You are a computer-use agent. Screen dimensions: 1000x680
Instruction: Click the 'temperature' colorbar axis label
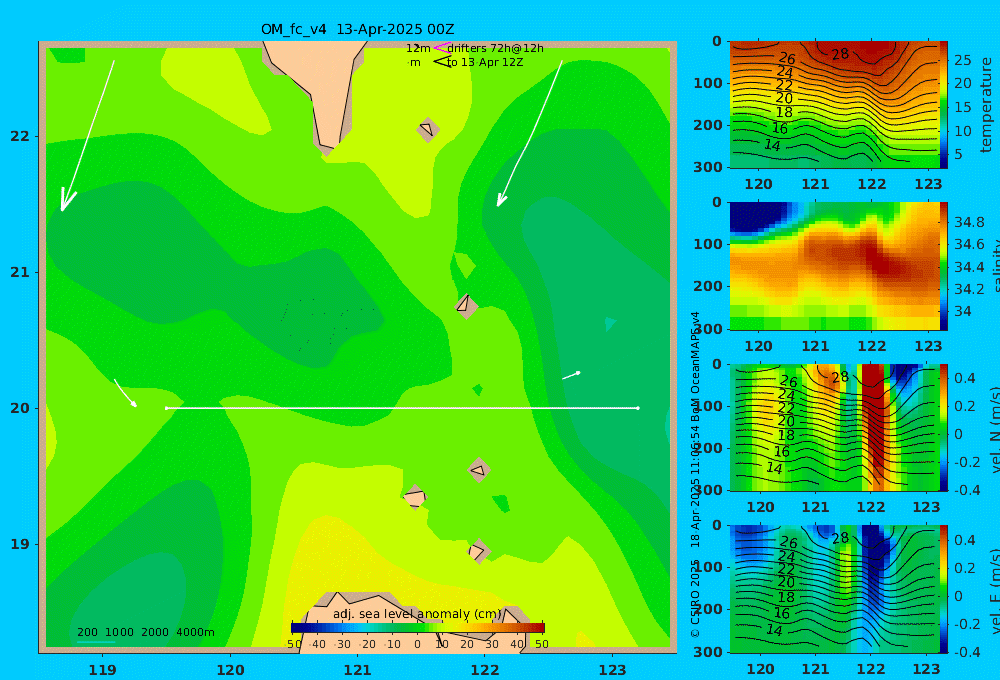point(987,105)
